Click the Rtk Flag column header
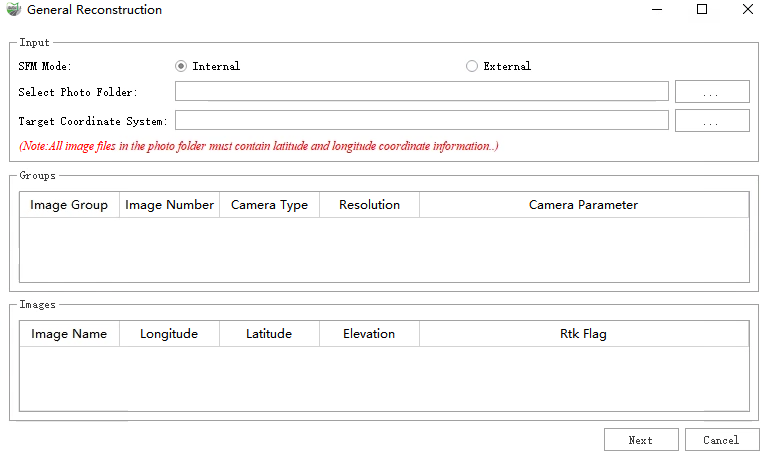 click(x=584, y=334)
